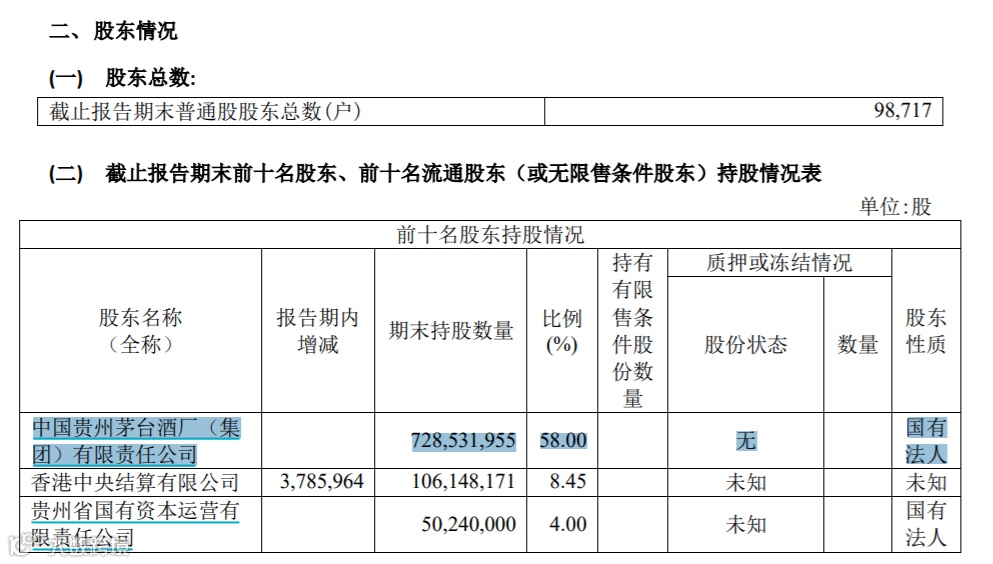993x564 pixels.
Task: Click 未知 share status in 香港中央结算 row
Action: [746, 482]
